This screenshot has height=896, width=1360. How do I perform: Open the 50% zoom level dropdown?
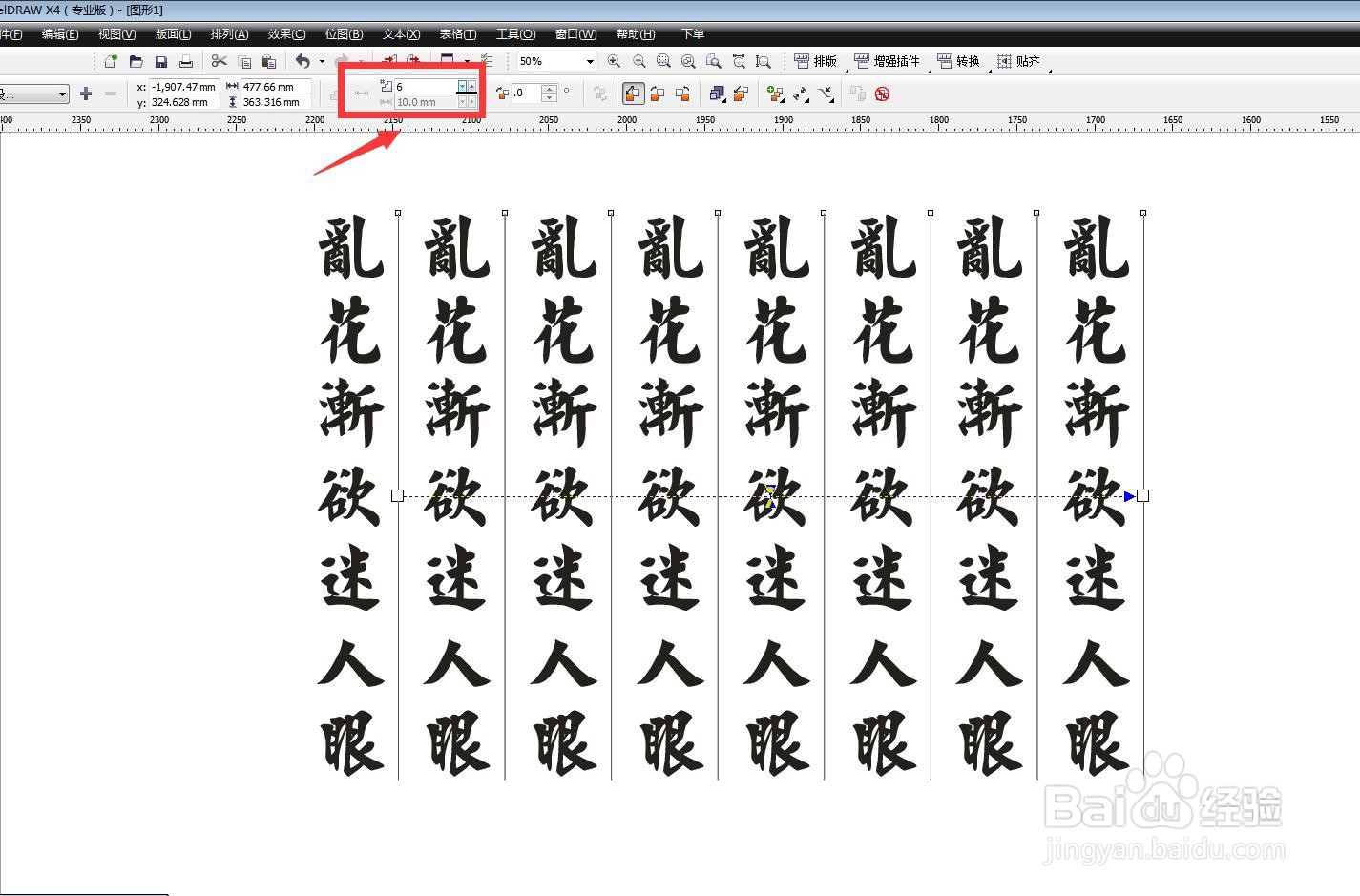pos(590,61)
